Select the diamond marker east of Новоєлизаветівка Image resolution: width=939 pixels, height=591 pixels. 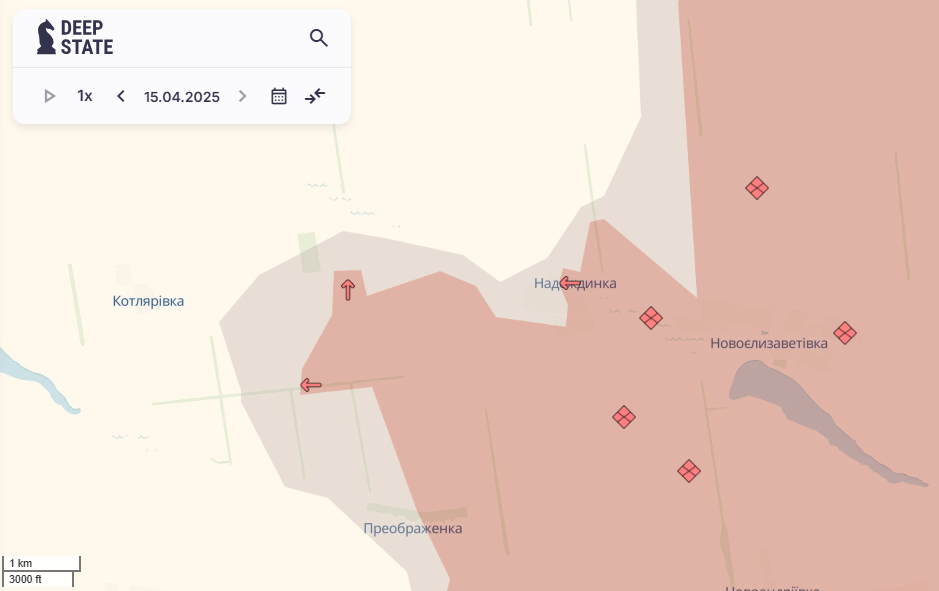(x=845, y=333)
